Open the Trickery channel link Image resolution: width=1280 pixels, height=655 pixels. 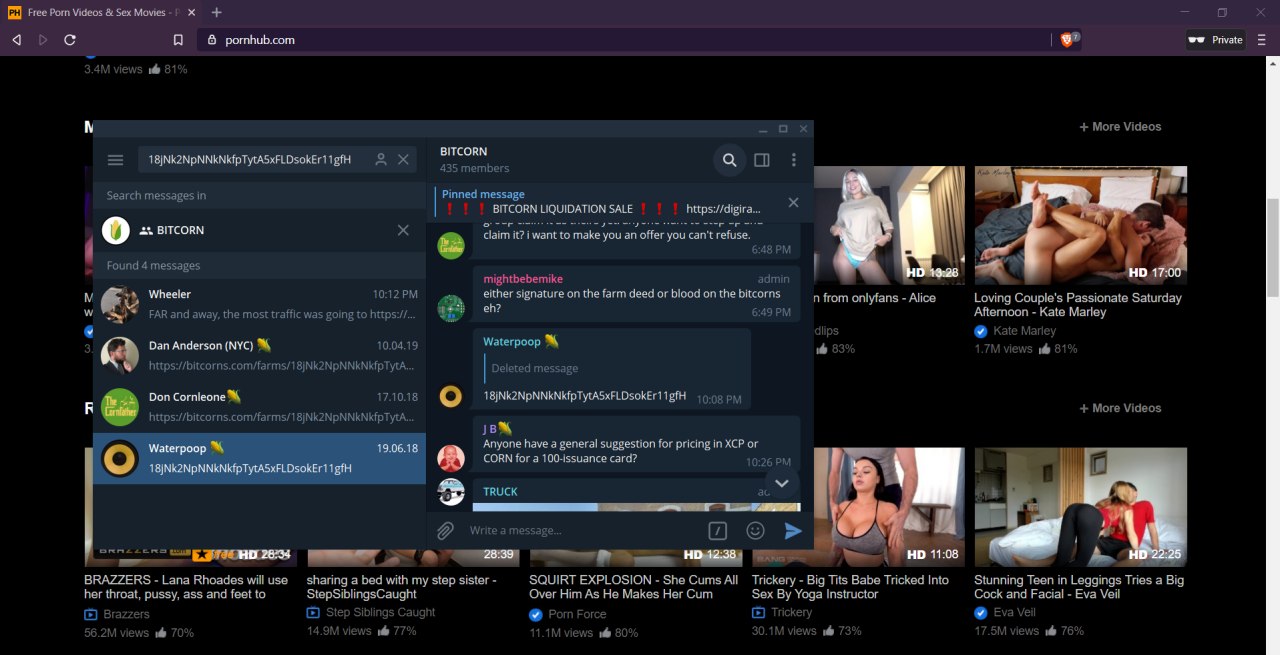click(791, 612)
